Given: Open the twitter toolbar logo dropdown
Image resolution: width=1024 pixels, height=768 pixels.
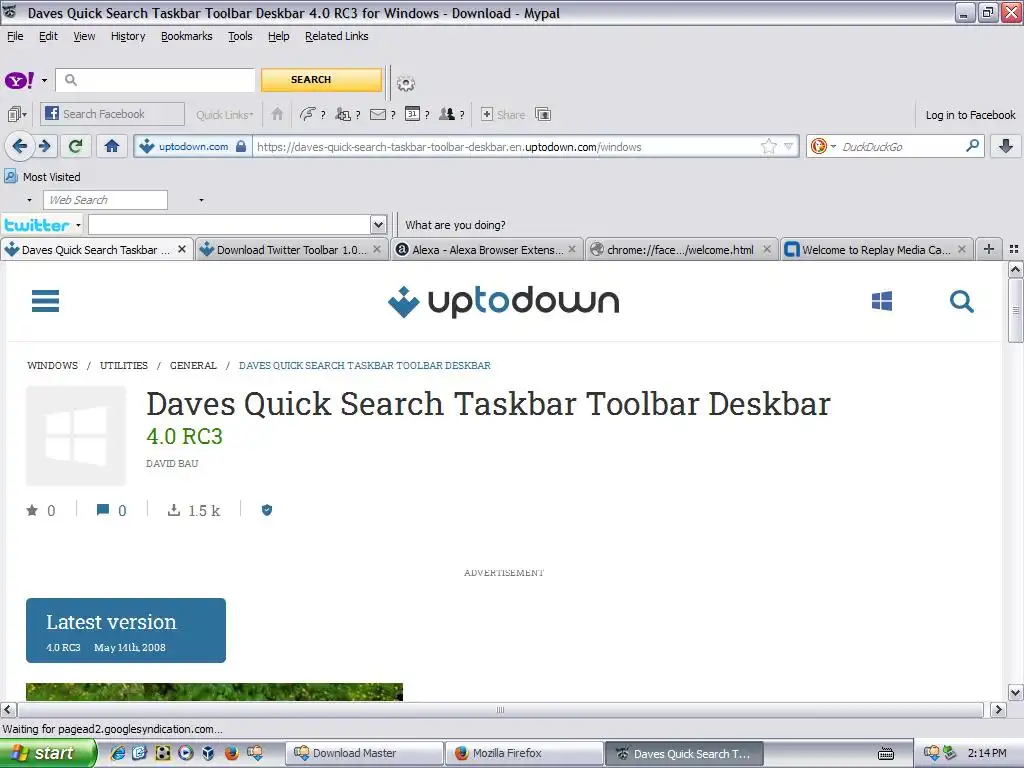Looking at the screenshot, I should tap(42, 225).
